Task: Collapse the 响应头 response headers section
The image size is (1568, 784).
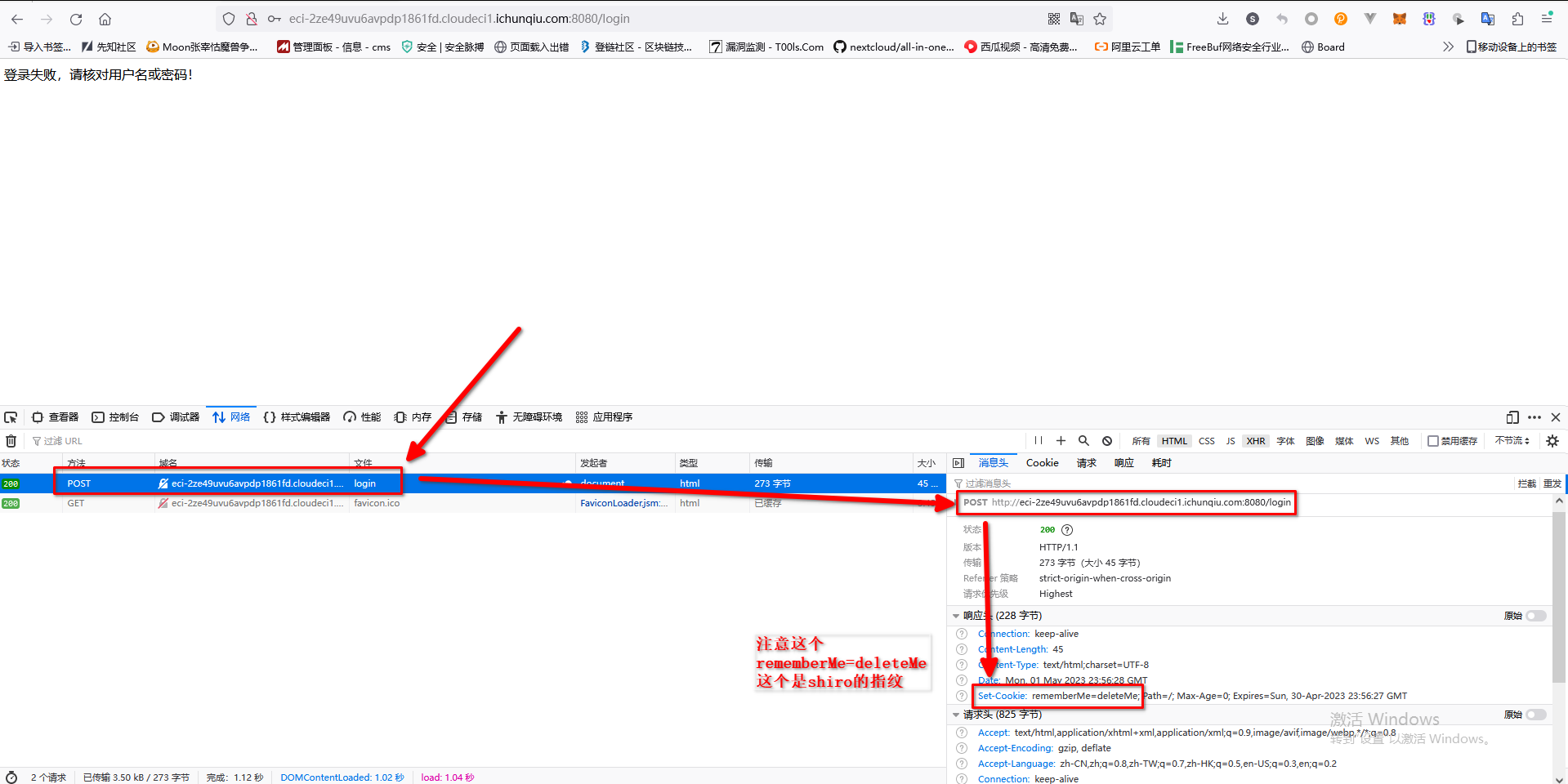Action: point(956,616)
